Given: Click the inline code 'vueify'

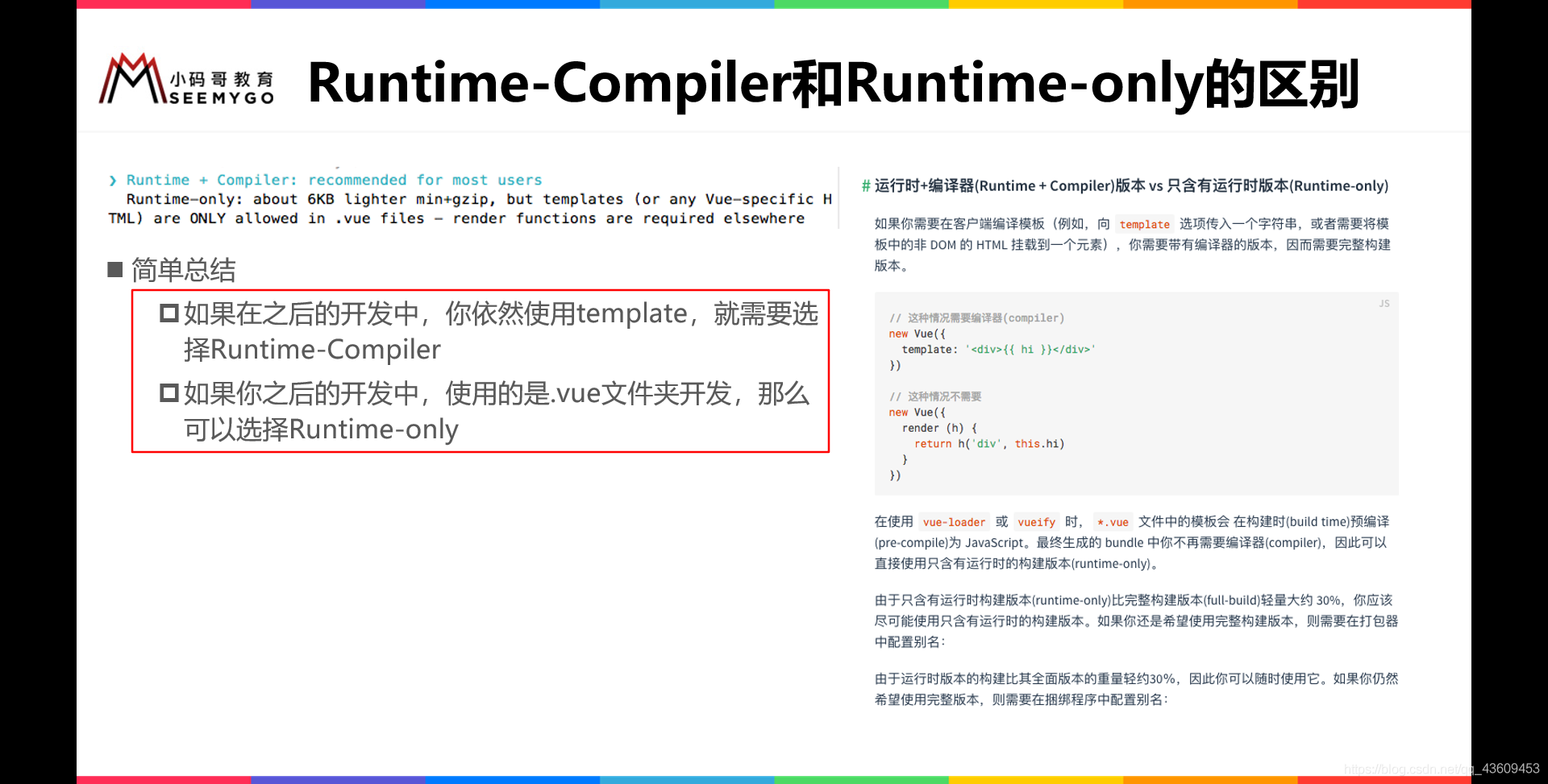Looking at the screenshot, I should (1036, 522).
